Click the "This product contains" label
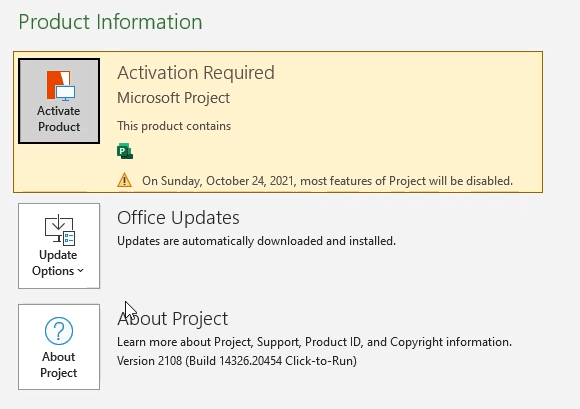The height and width of the screenshot is (409, 580). point(174,126)
